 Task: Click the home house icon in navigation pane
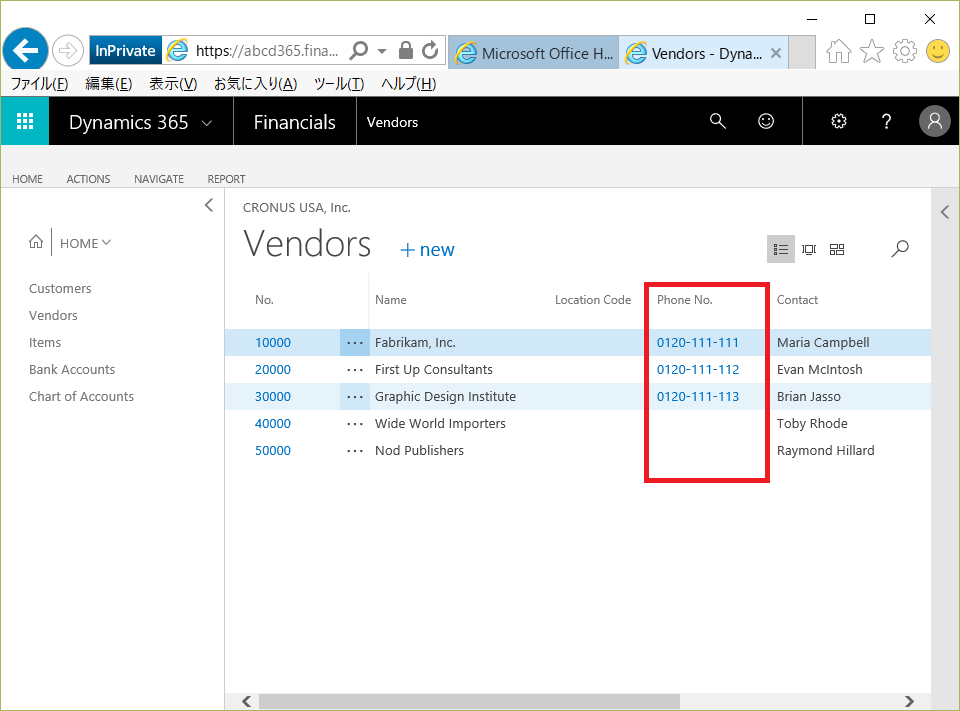pyautogui.click(x=36, y=242)
